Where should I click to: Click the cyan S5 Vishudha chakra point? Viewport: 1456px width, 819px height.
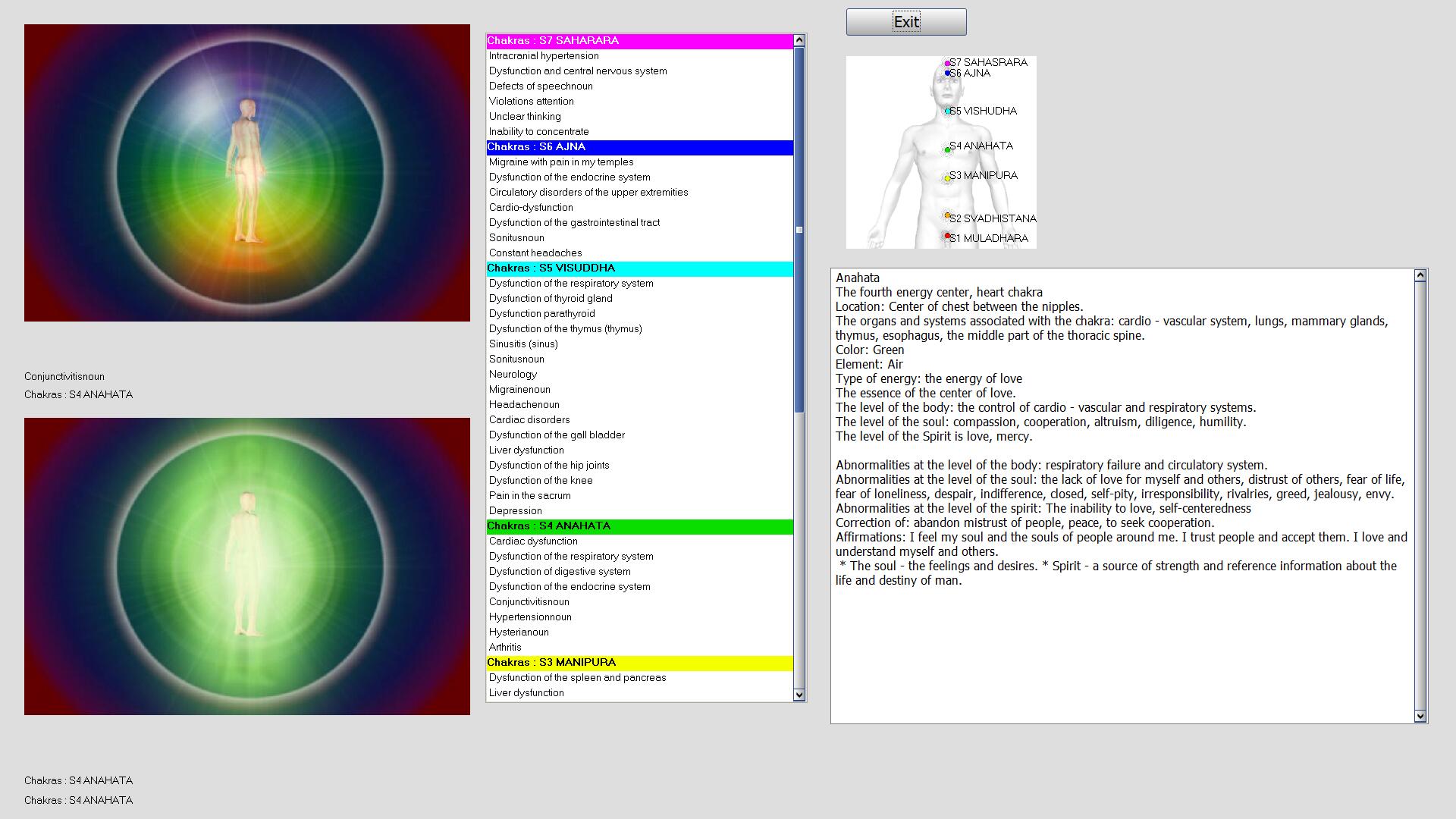tap(947, 111)
